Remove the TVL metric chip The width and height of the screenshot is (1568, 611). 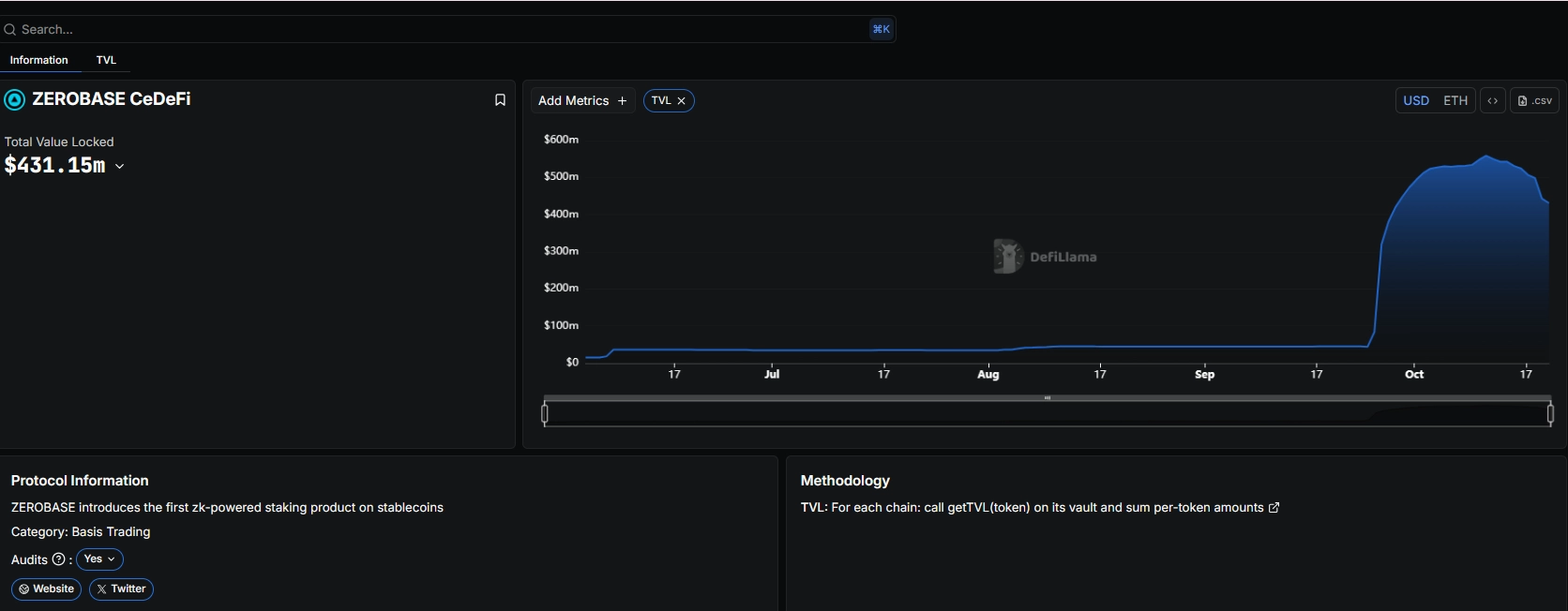tap(682, 100)
